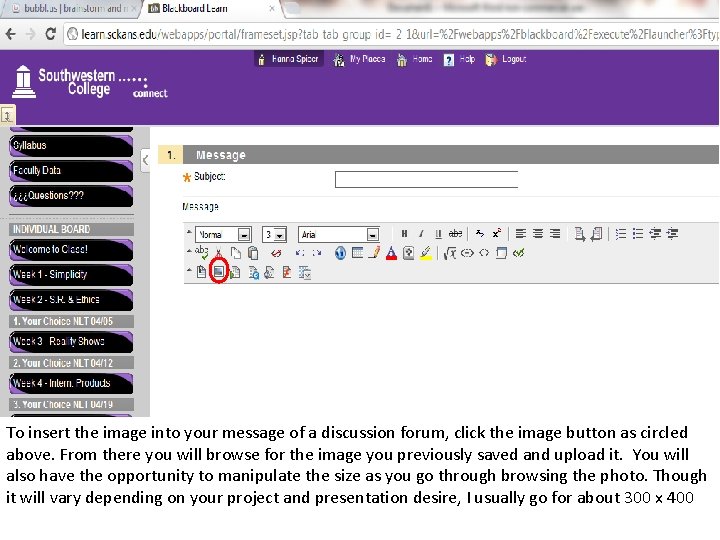Viewport: 720px width, 540px height.
Task: Click the small arrow tab icon below logo
Action: [x=7, y=115]
